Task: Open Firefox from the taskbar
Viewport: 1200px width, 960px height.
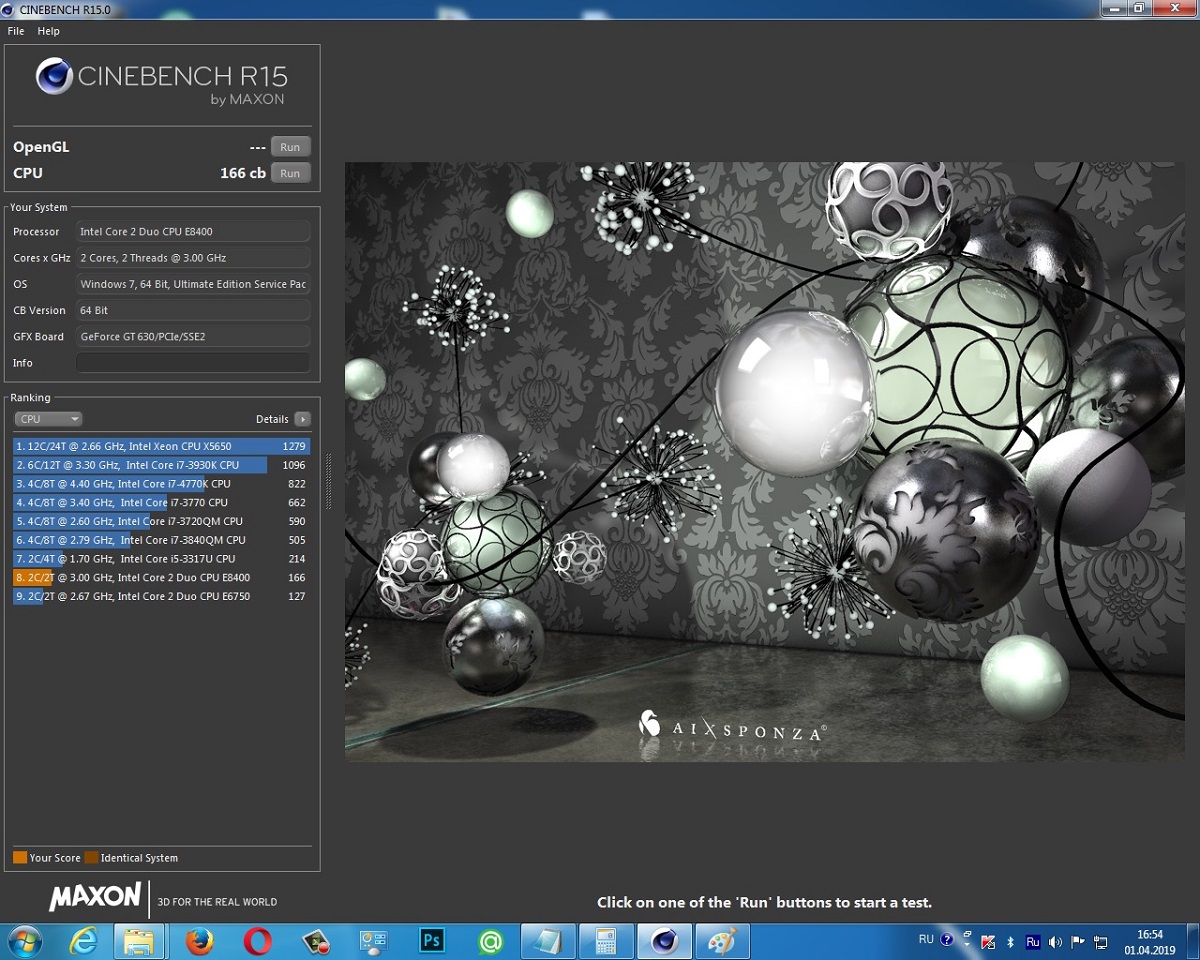Action: click(200, 941)
